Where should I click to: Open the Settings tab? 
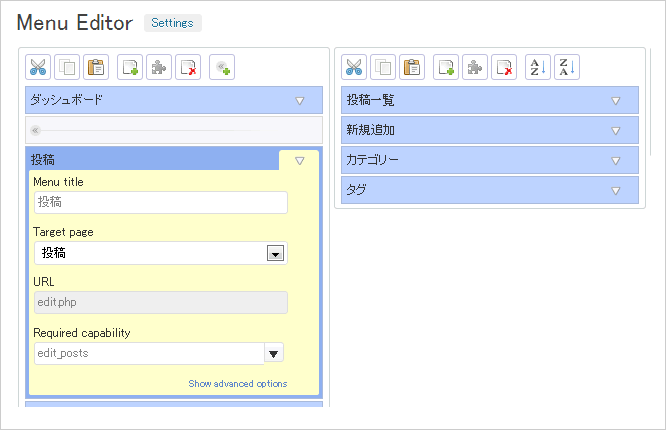point(172,23)
